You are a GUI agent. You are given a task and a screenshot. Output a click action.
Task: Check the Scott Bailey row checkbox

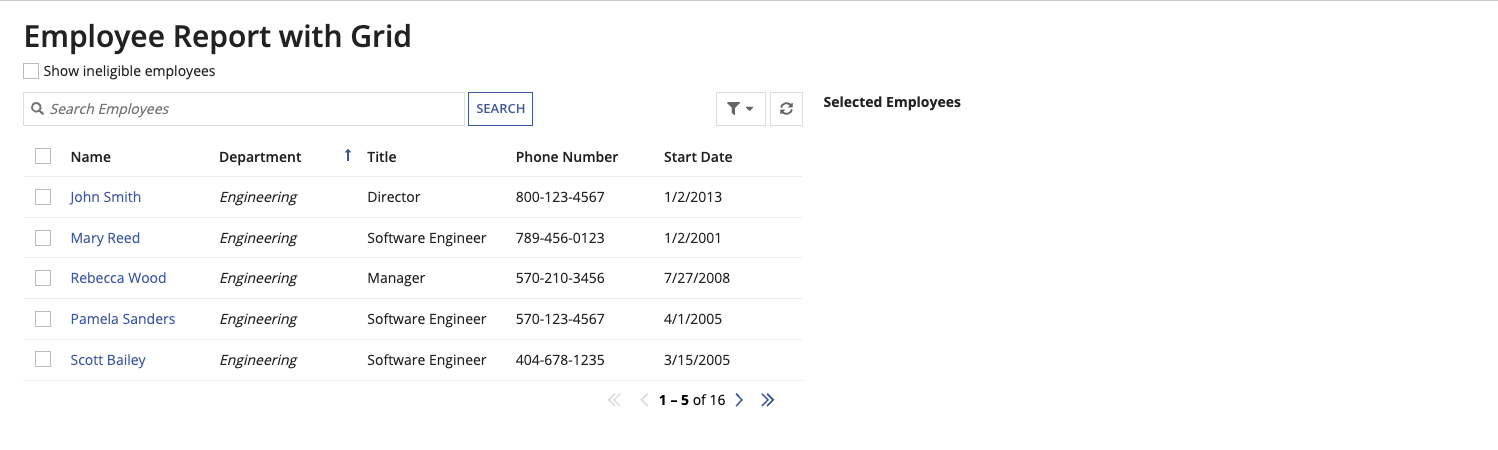tap(43, 359)
